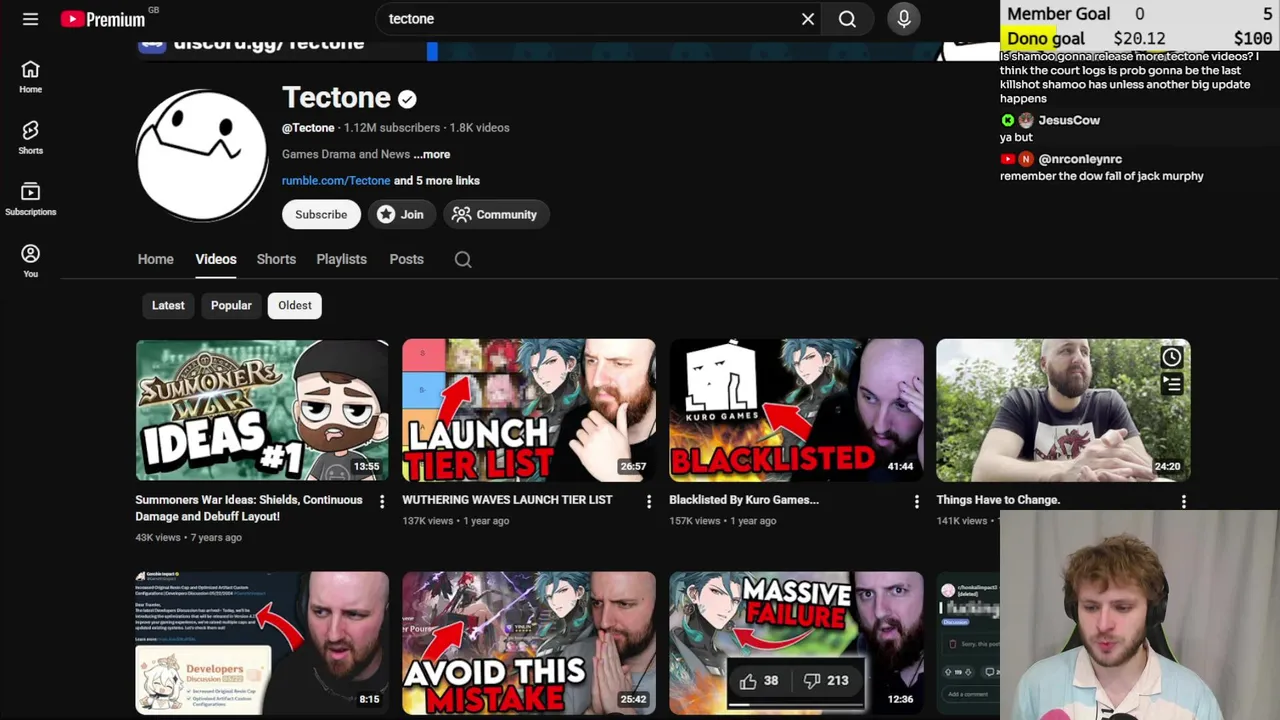Image resolution: width=1280 pixels, height=720 pixels.
Task: Switch to the channel Home tab
Action: click(155, 259)
